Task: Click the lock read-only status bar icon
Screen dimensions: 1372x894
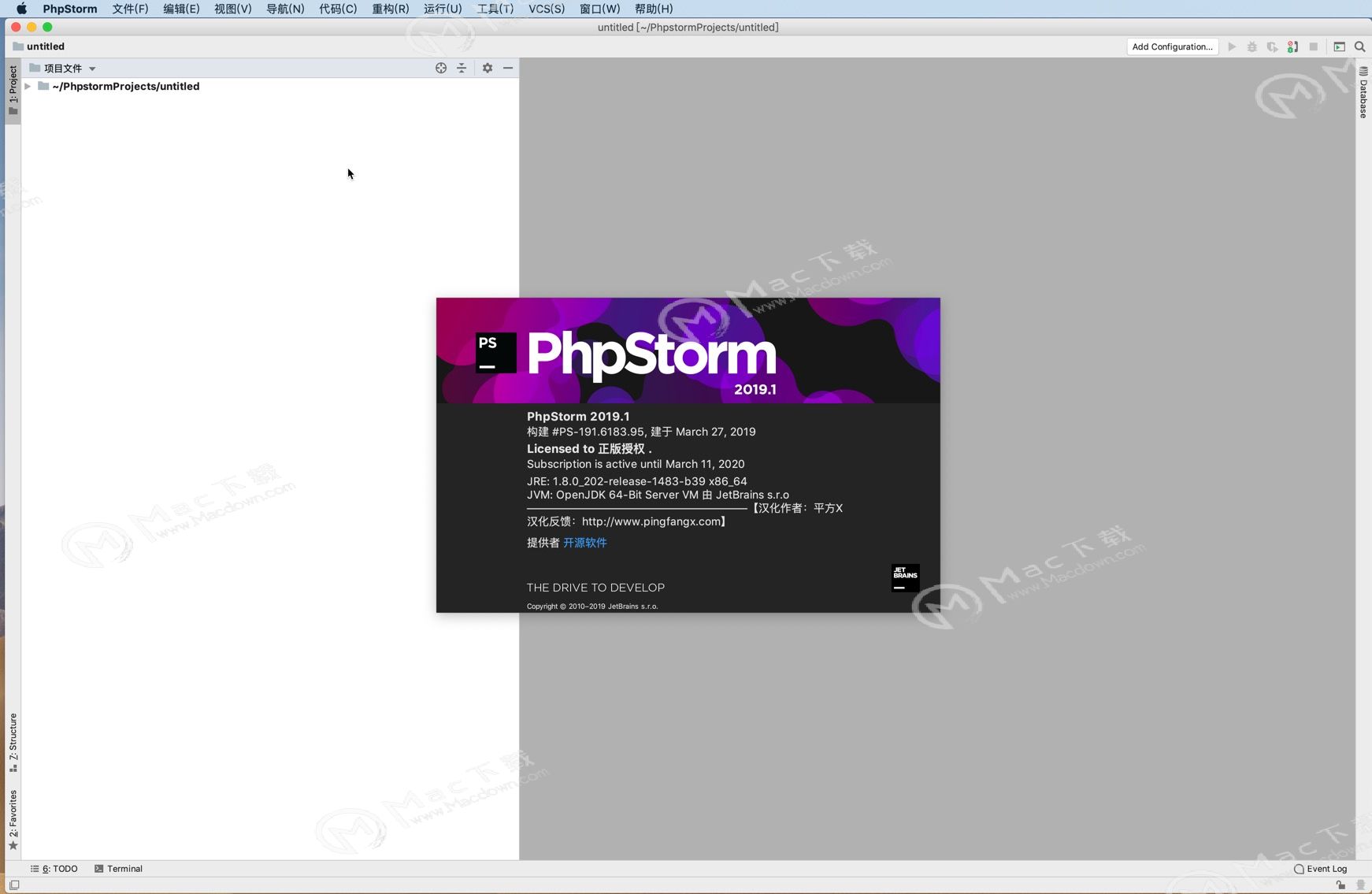Action: coord(1340,885)
